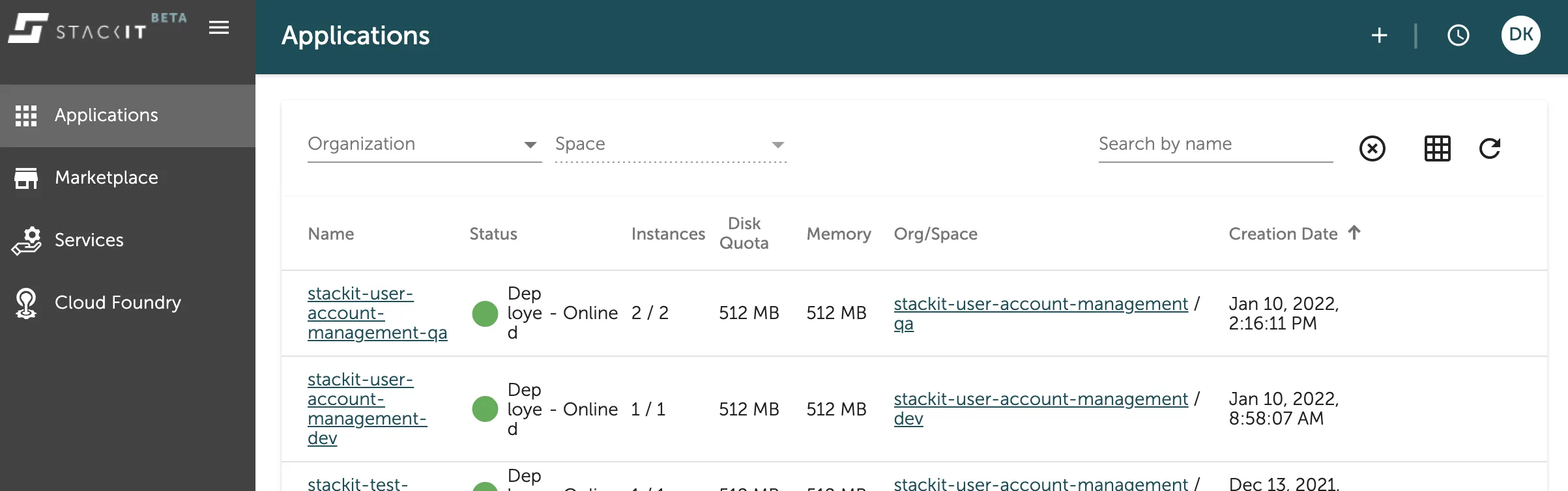Sort by Status column header
This screenshot has width=1568, height=491.
tap(493, 234)
